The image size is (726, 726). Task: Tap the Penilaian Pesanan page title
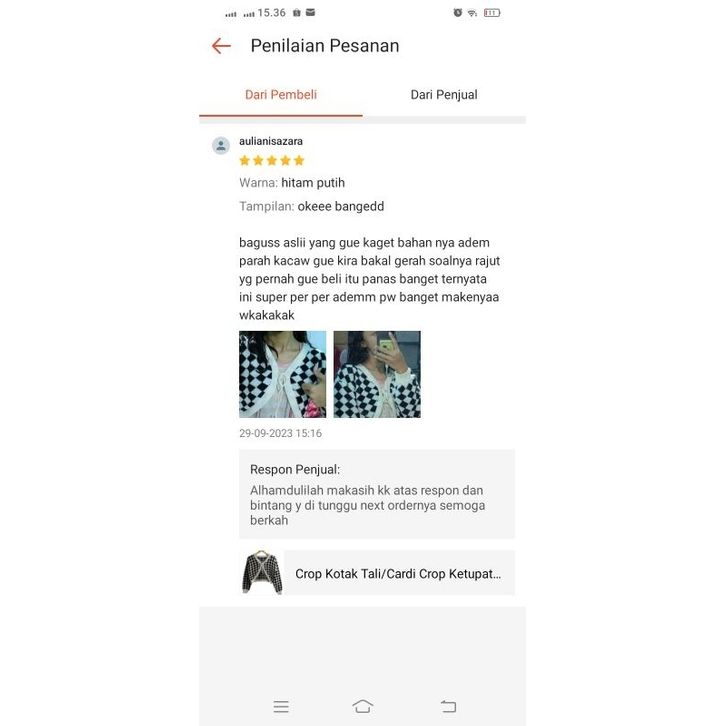(x=325, y=46)
